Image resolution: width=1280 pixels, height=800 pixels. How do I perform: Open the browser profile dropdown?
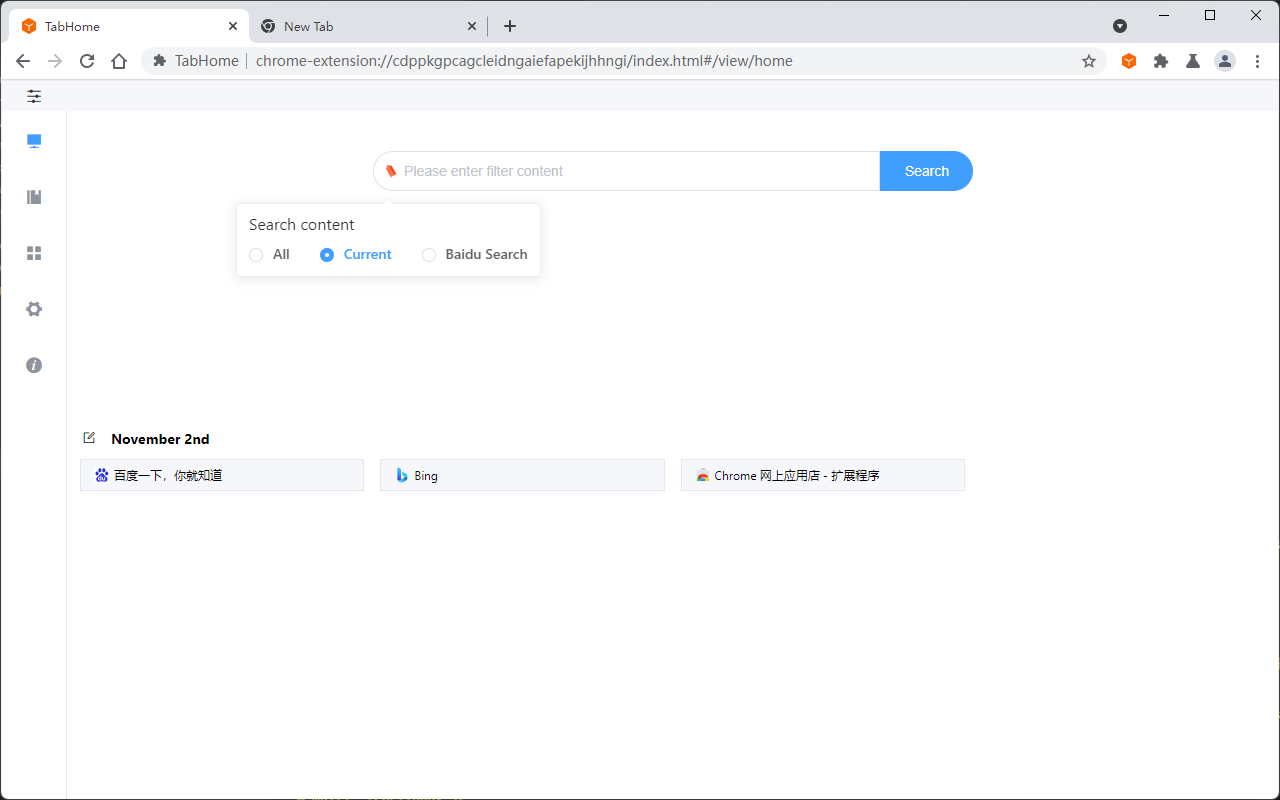click(1224, 61)
